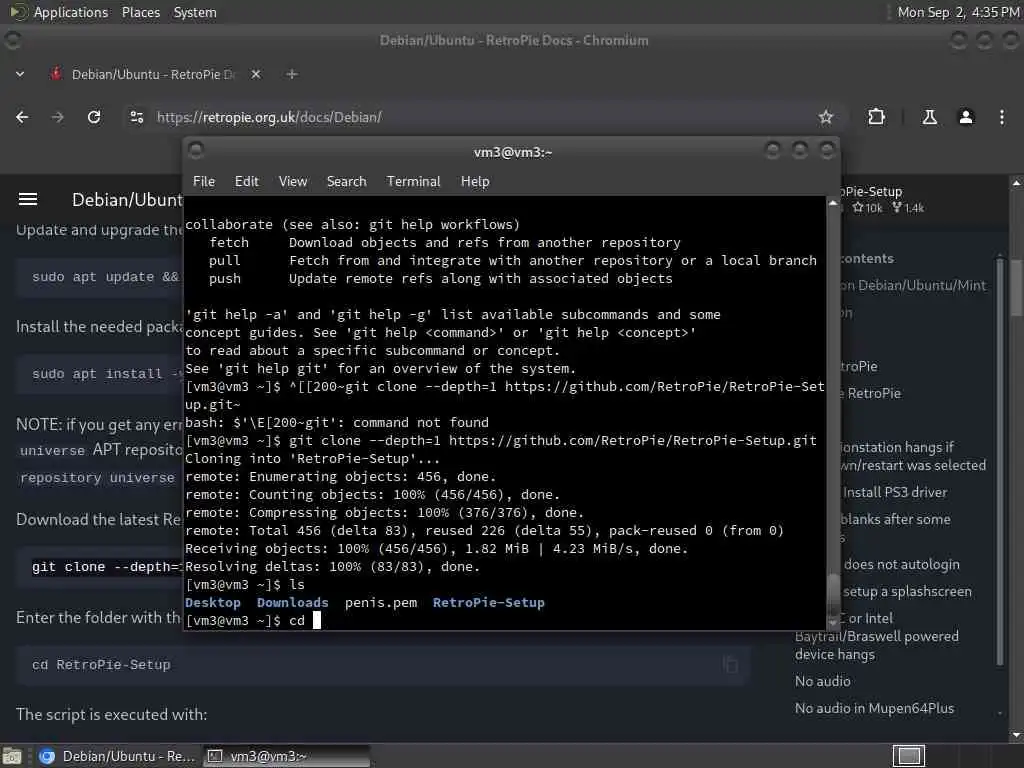Open 'does not autologin' contents link
This screenshot has width=1024, height=768.
point(902,564)
